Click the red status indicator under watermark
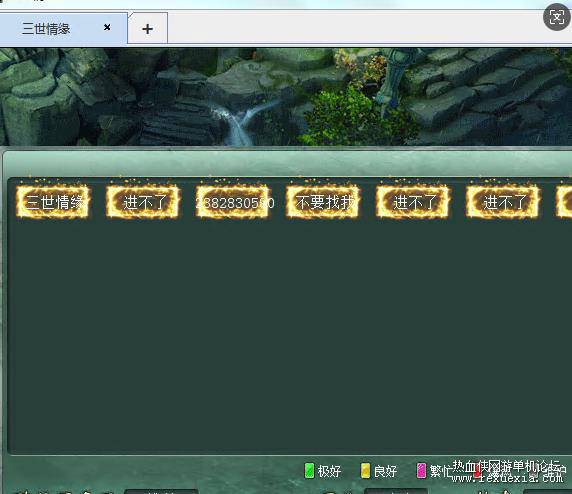 pos(478,472)
